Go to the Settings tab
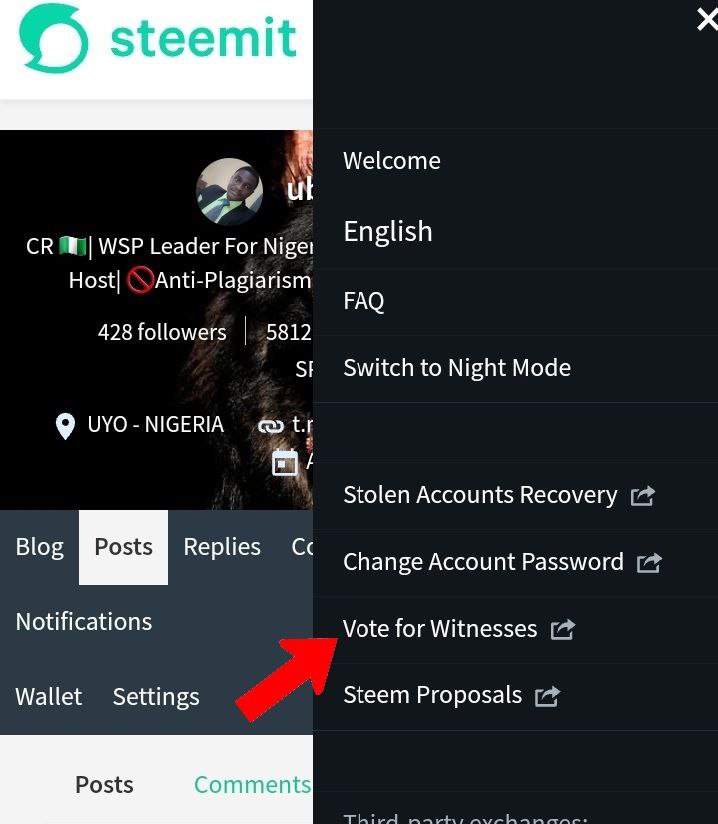718x824 pixels. coord(156,697)
